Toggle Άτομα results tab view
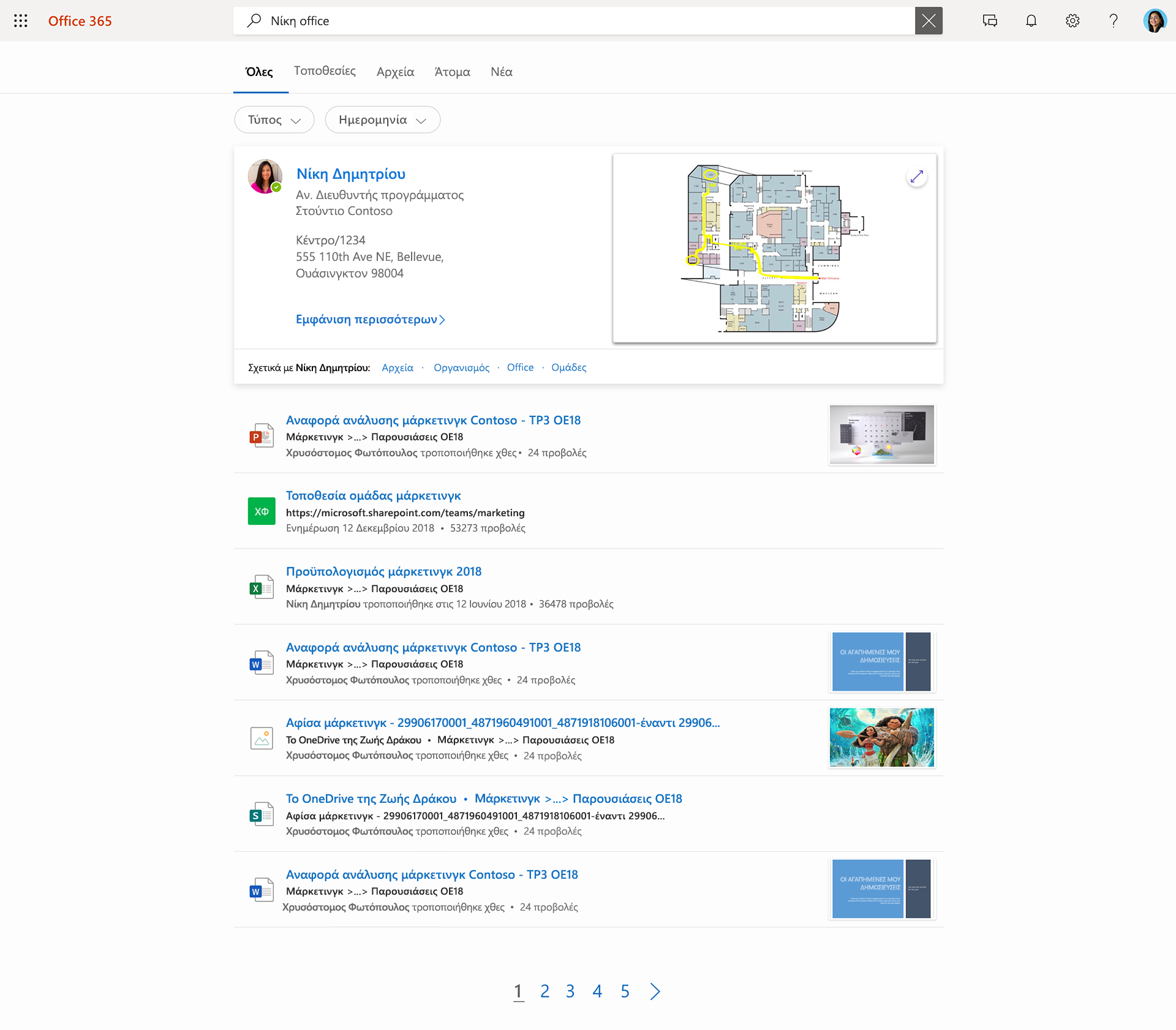The image size is (1176, 1030). pos(451,71)
